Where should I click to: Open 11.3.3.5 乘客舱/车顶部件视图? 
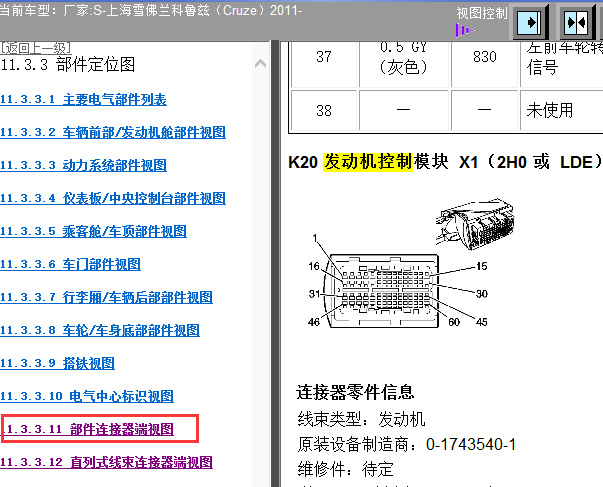point(93,232)
